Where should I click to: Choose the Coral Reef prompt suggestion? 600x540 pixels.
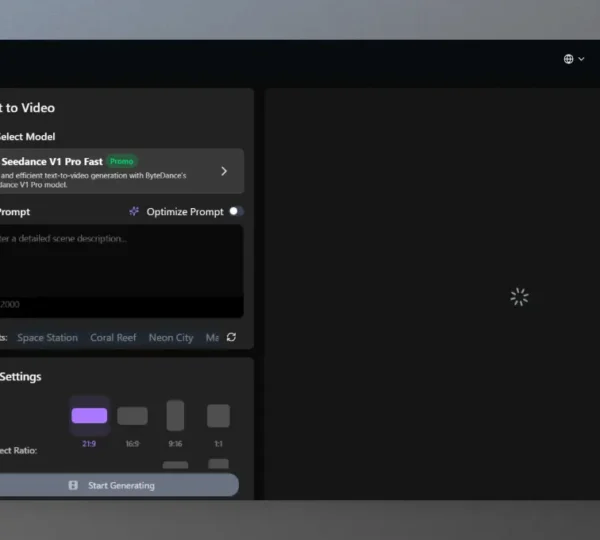pos(113,338)
